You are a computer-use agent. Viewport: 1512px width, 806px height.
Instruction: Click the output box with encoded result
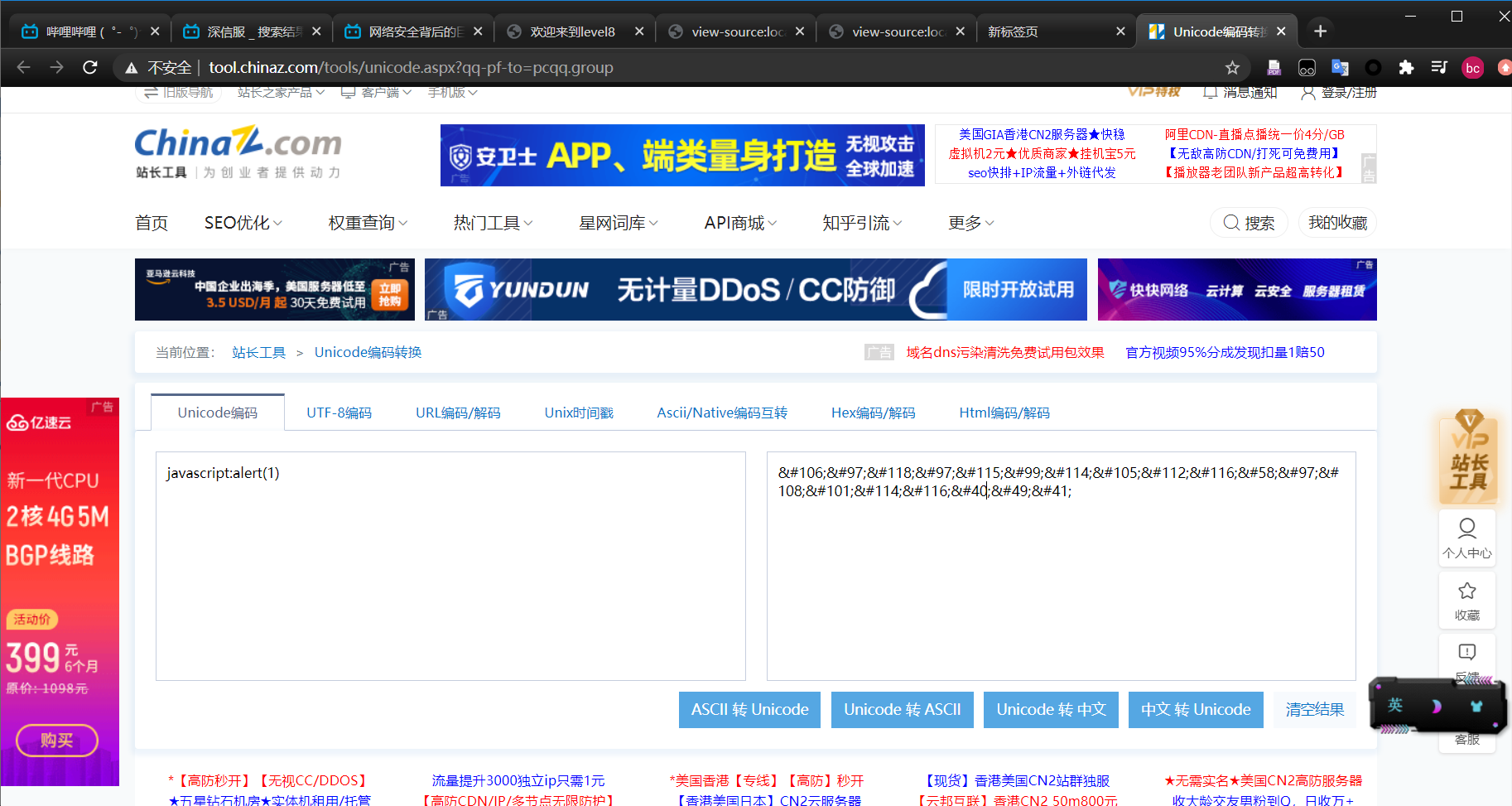pos(1062,566)
